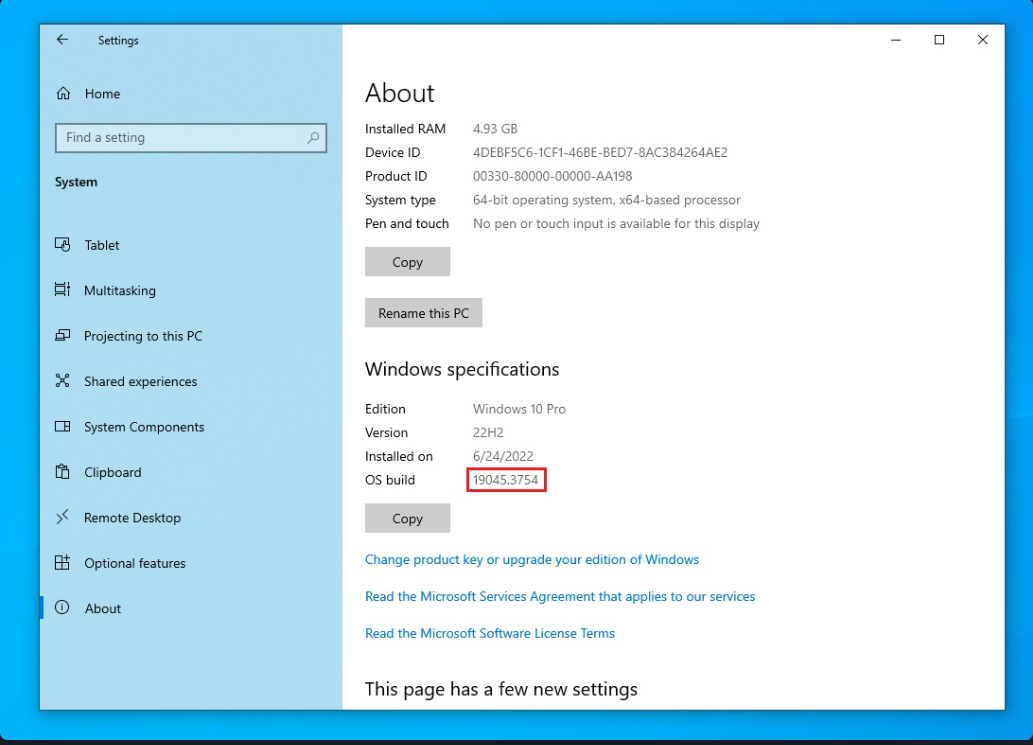Click the Projecting to this PC icon
This screenshot has height=745, width=1033.
63,335
